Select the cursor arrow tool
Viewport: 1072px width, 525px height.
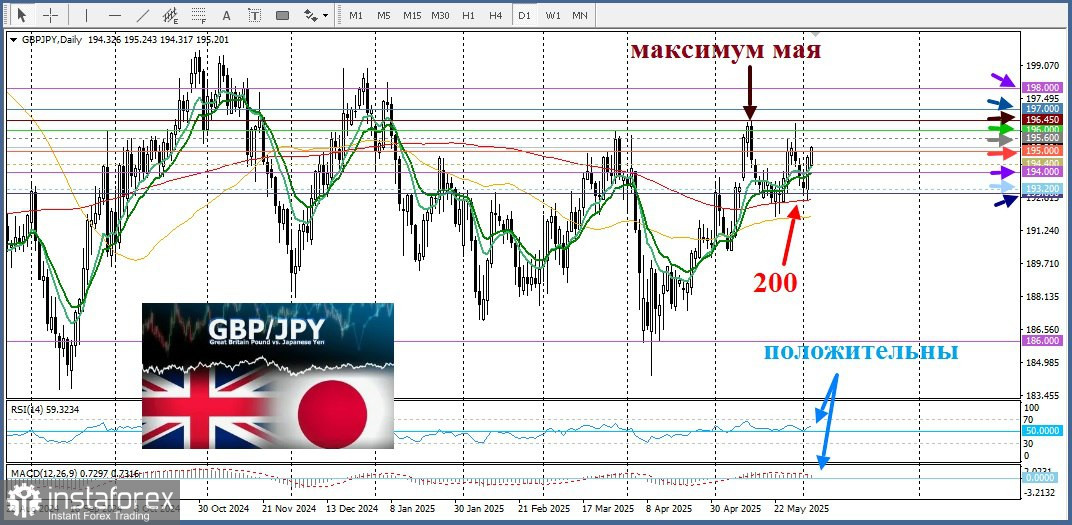click(x=23, y=14)
